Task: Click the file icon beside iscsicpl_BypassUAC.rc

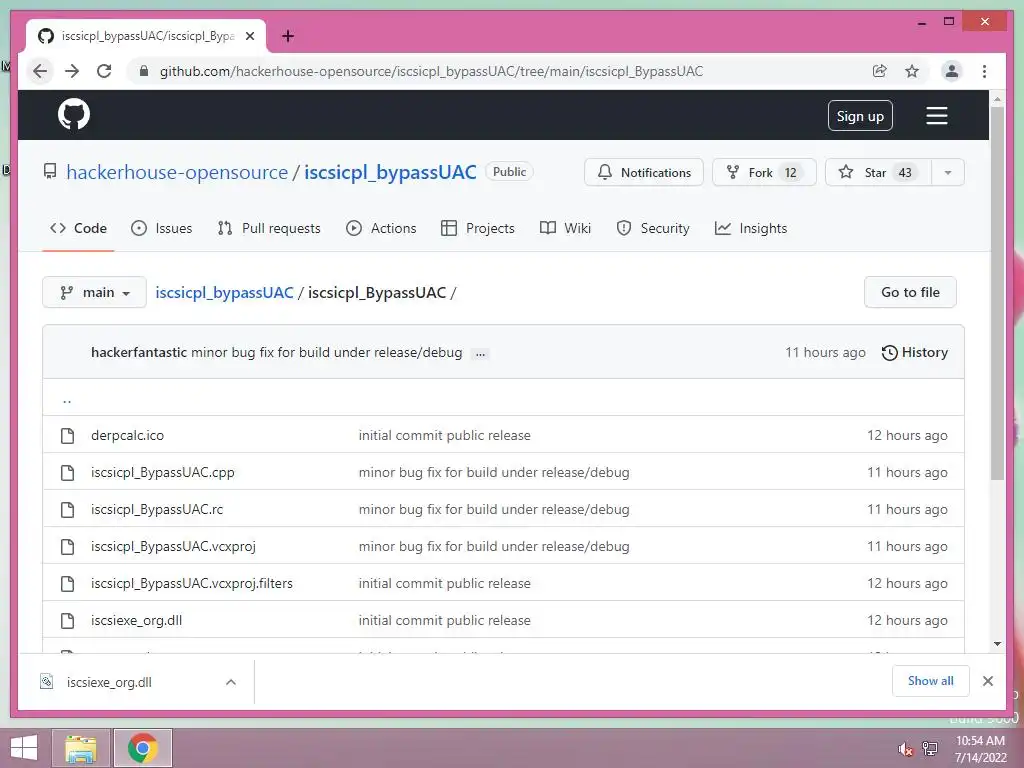Action: [67, 509]
